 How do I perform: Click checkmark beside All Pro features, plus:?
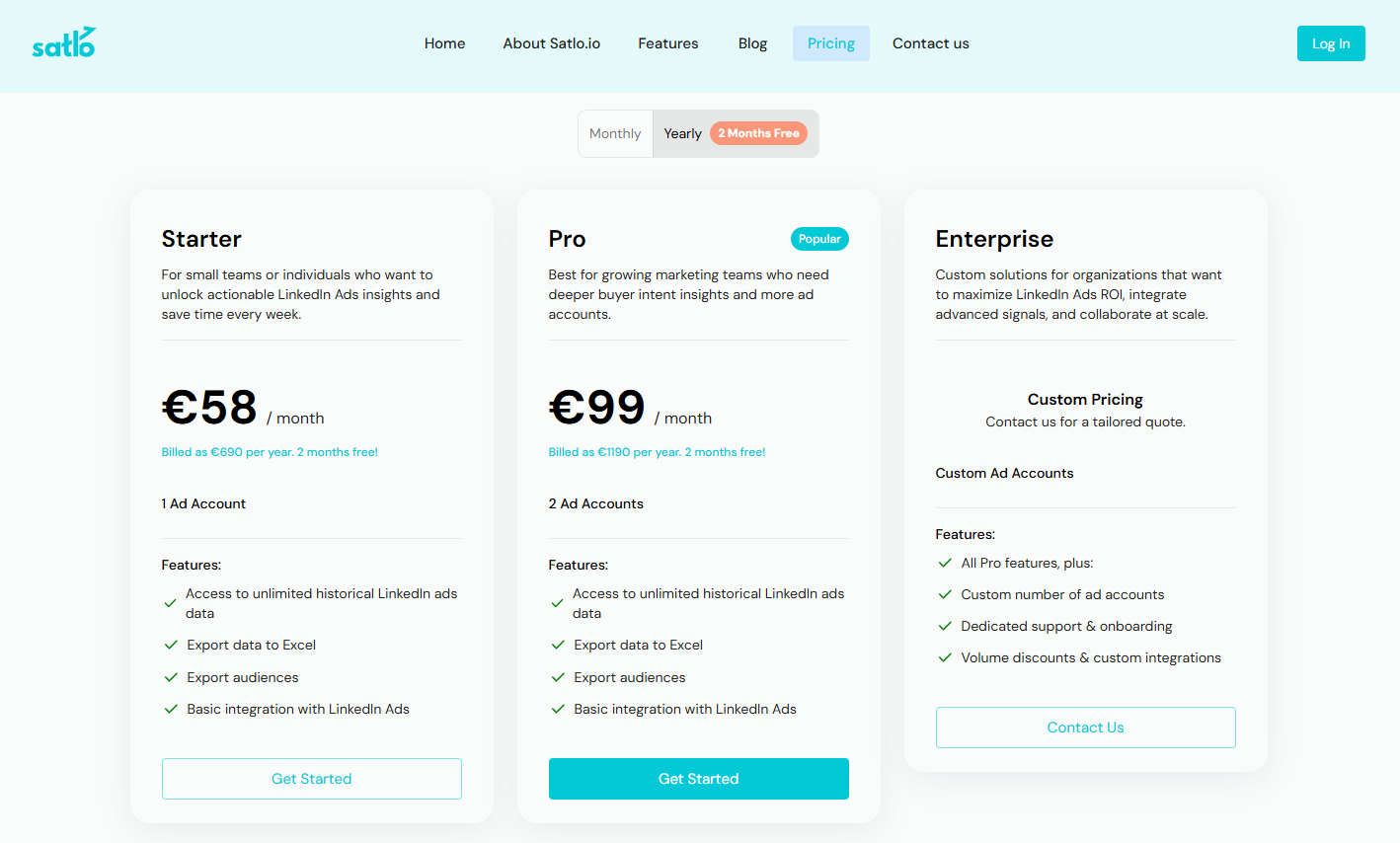[945, 563]
